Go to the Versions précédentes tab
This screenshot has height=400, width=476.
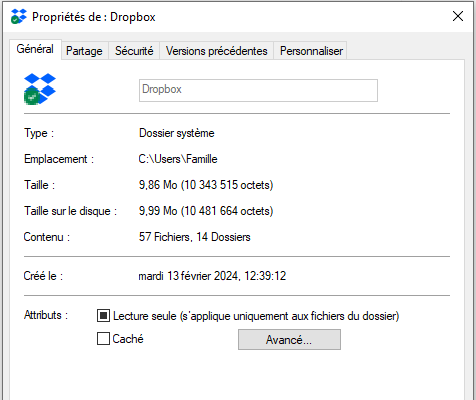click(217, 51)
